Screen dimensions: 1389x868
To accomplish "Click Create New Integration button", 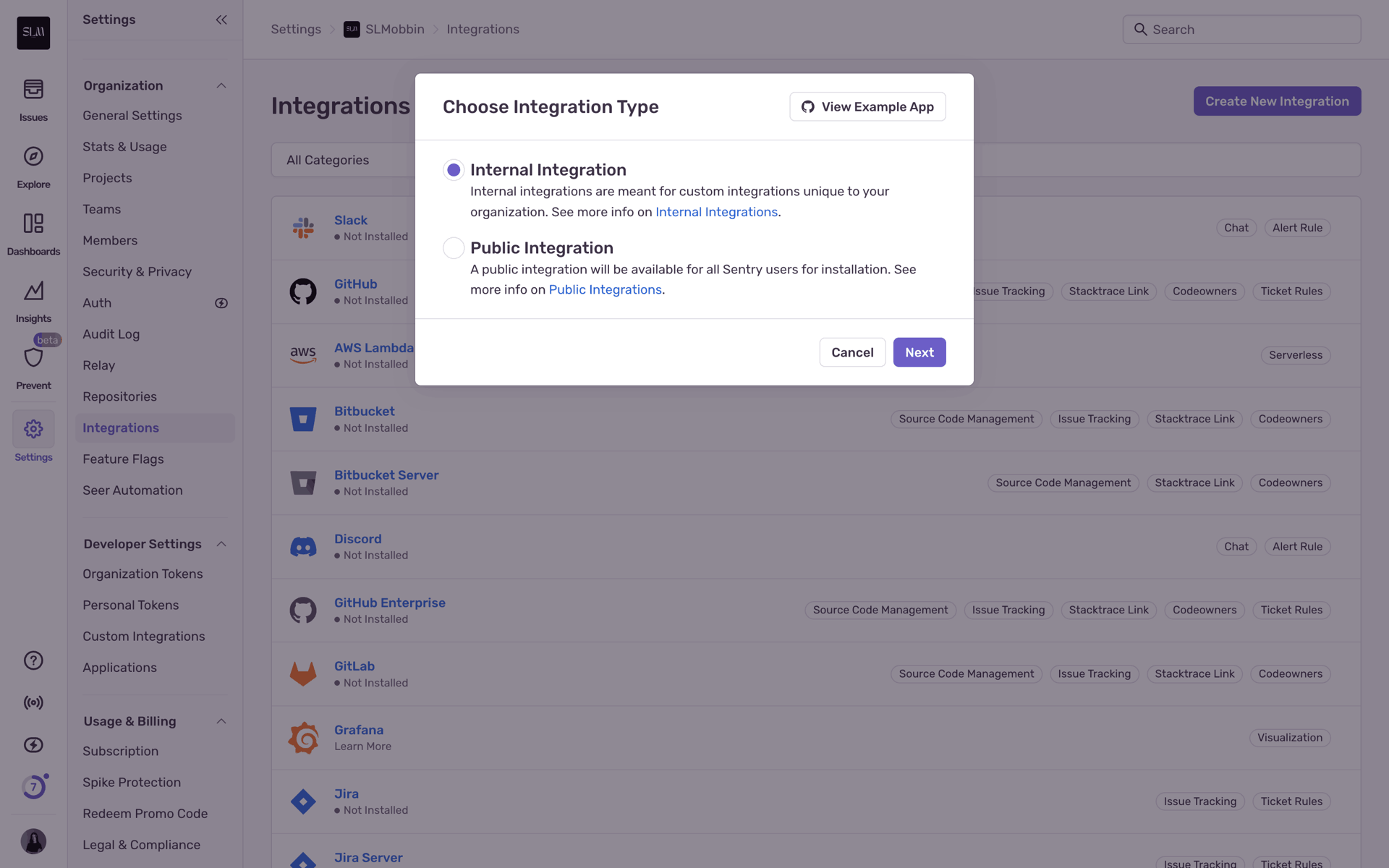I will point(1277,101).
